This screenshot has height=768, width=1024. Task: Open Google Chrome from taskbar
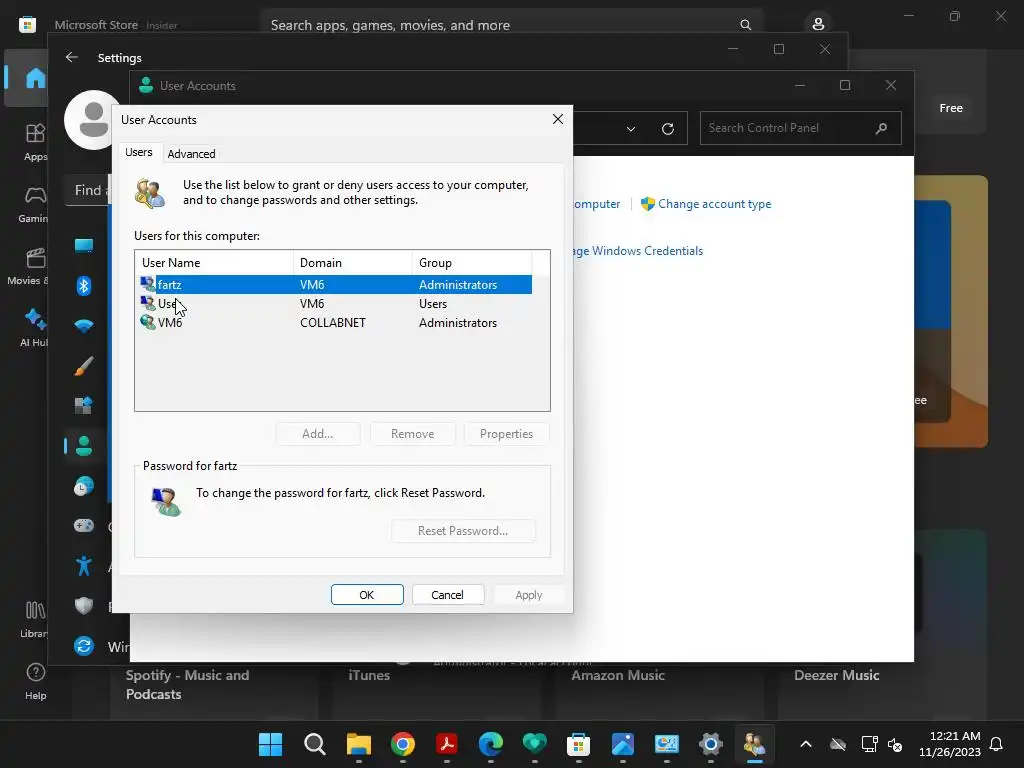(403, 744)
